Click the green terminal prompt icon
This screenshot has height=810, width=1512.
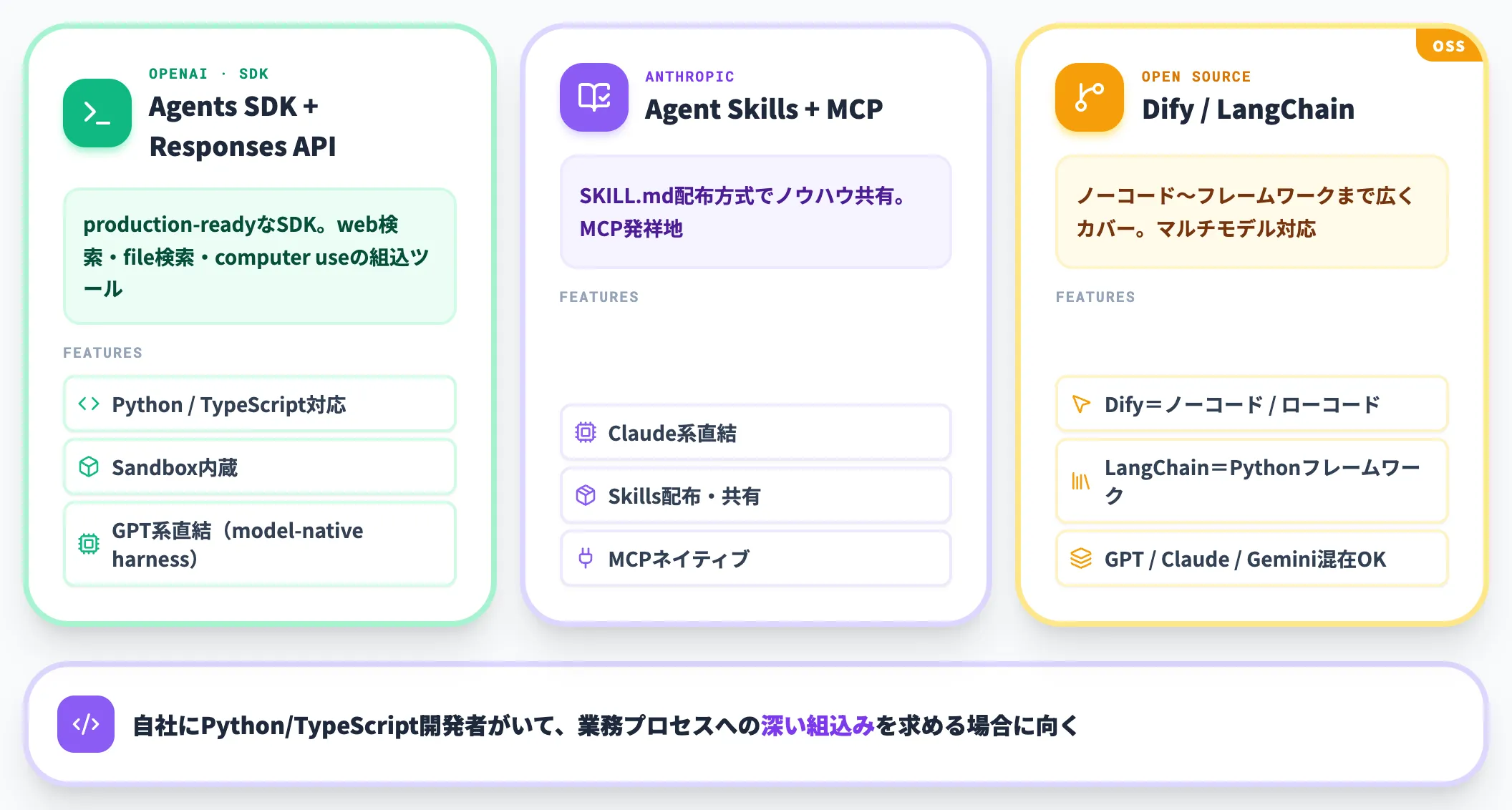(x=97, y=113)
